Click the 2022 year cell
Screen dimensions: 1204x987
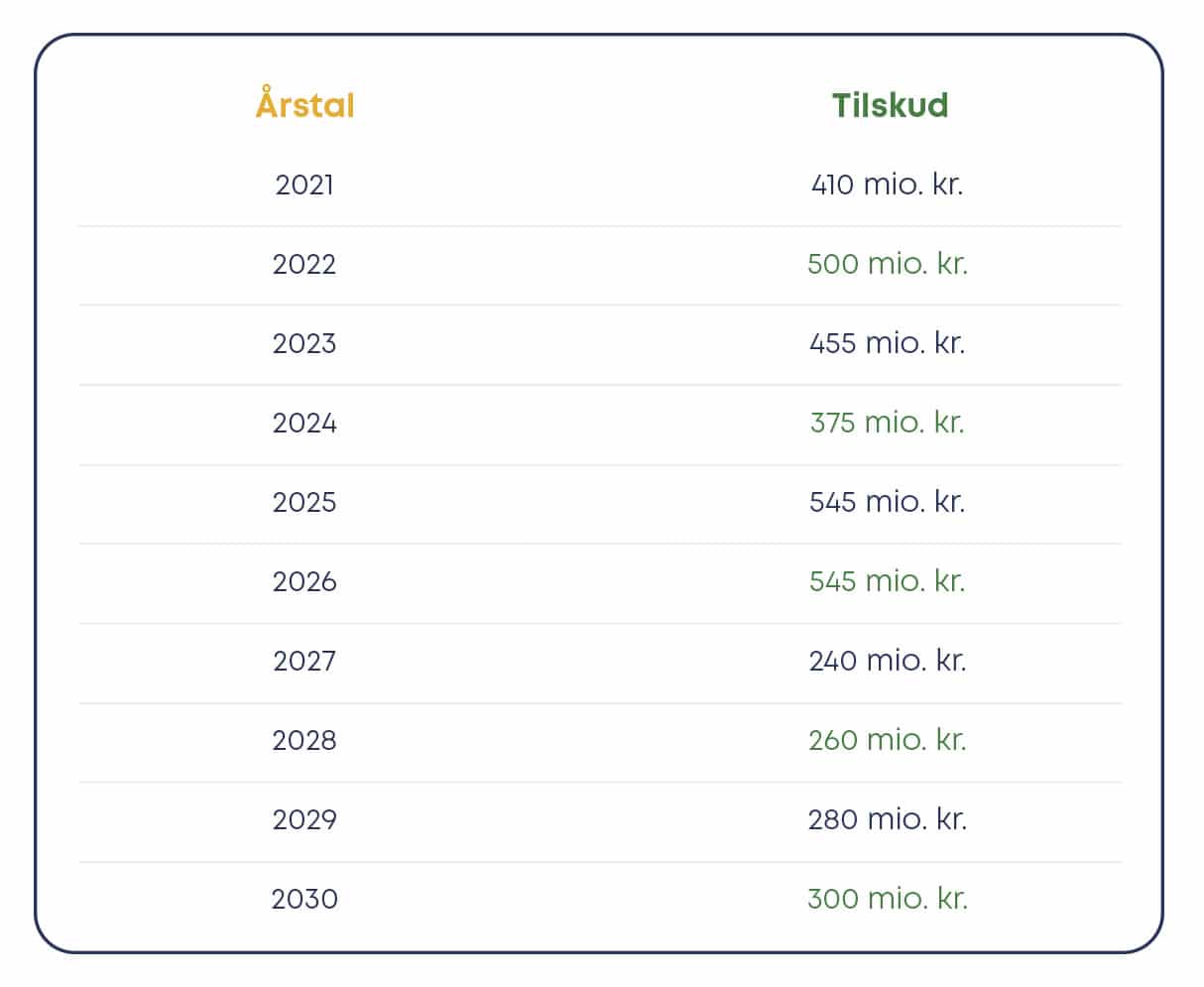[x=304, y=264]
